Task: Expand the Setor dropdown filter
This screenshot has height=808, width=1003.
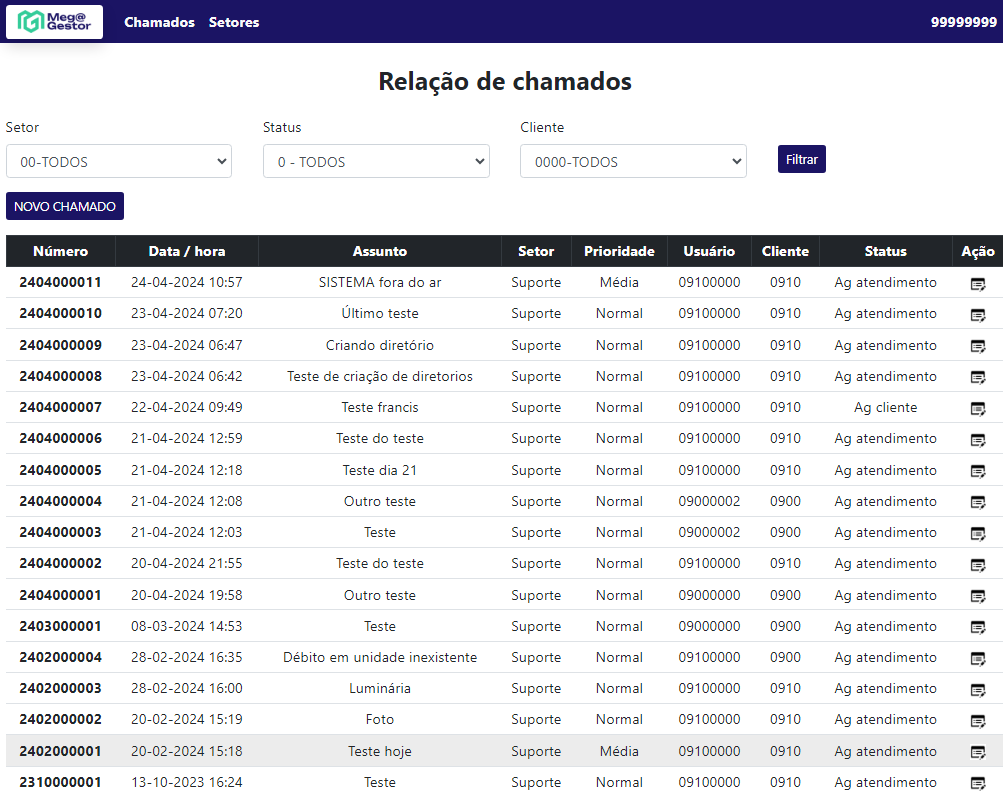Action: (119, 162)
